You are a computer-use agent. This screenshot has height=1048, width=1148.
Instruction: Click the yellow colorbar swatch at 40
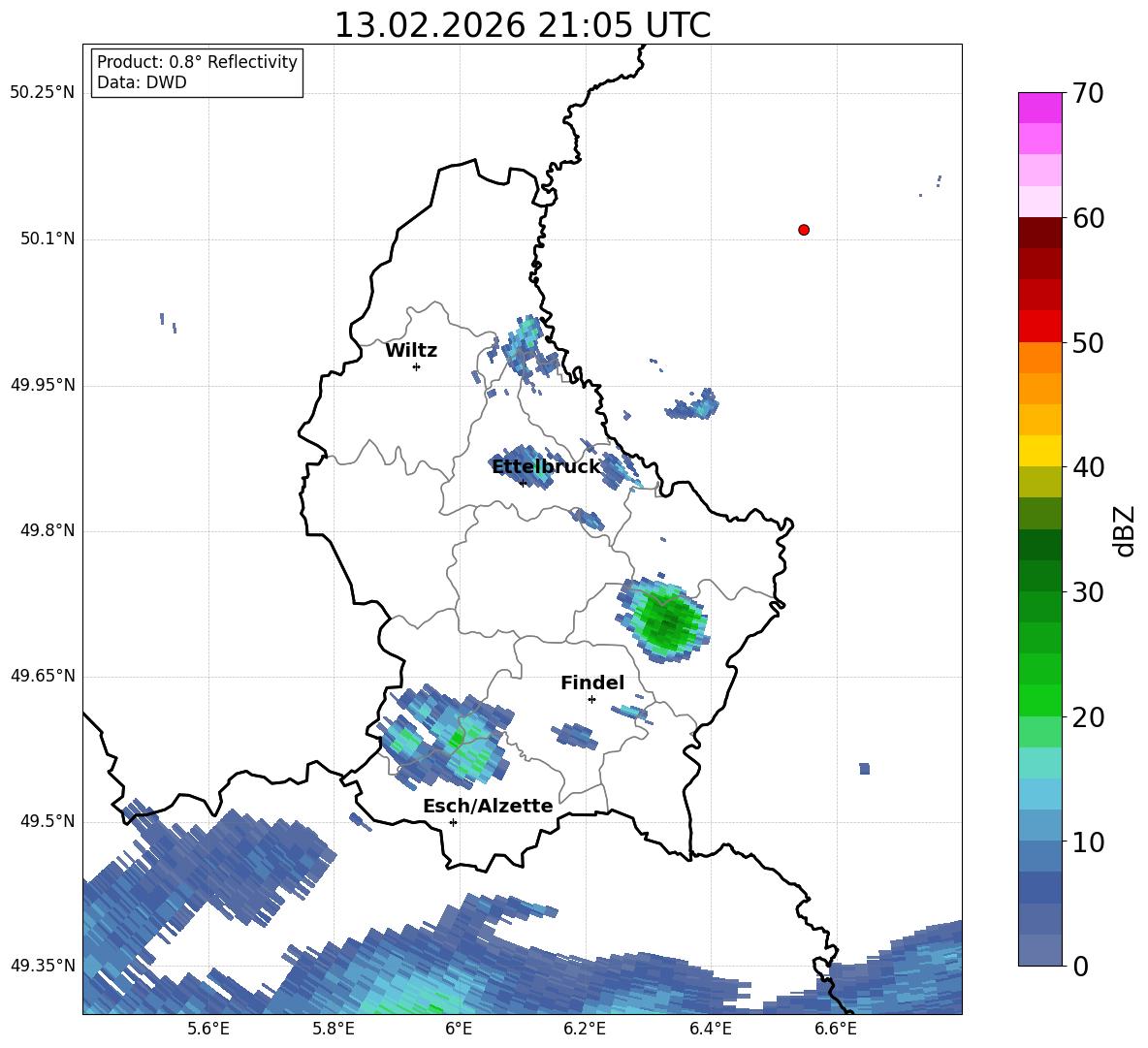(1039, 451)
